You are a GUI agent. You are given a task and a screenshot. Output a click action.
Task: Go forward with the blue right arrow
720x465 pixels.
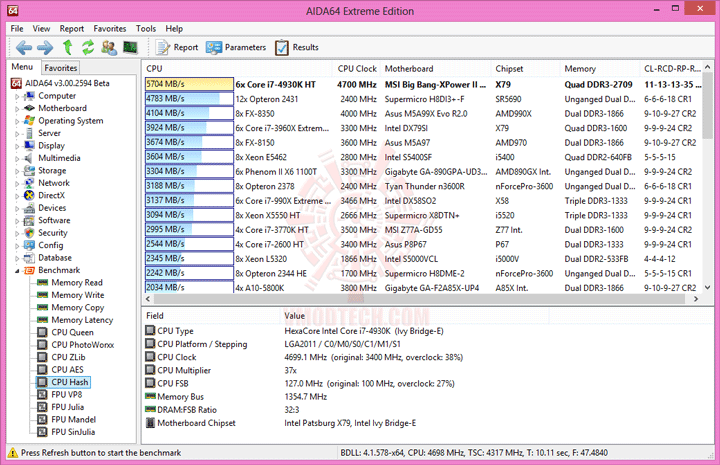(45, 47)
